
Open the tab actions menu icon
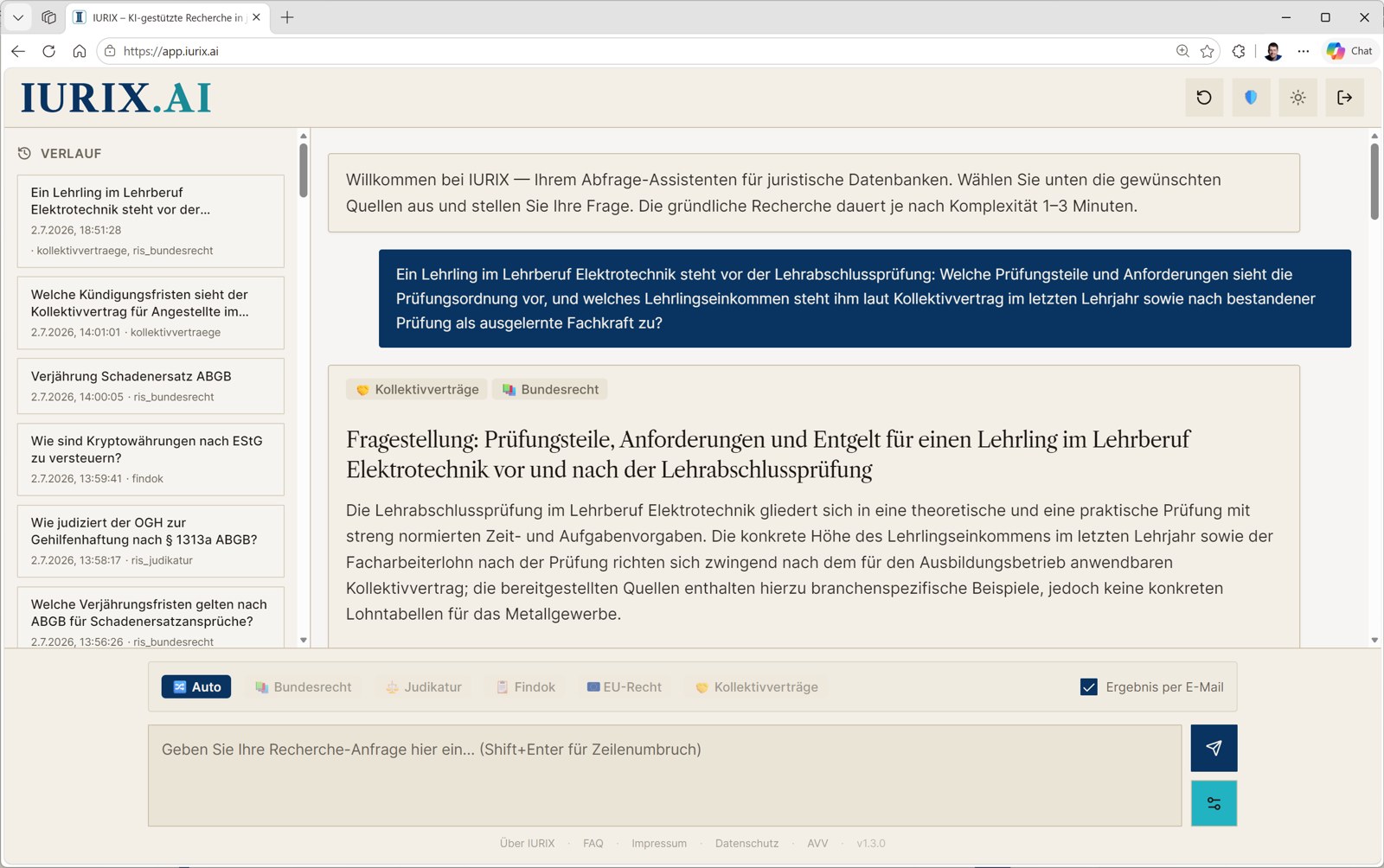(49, 17)
